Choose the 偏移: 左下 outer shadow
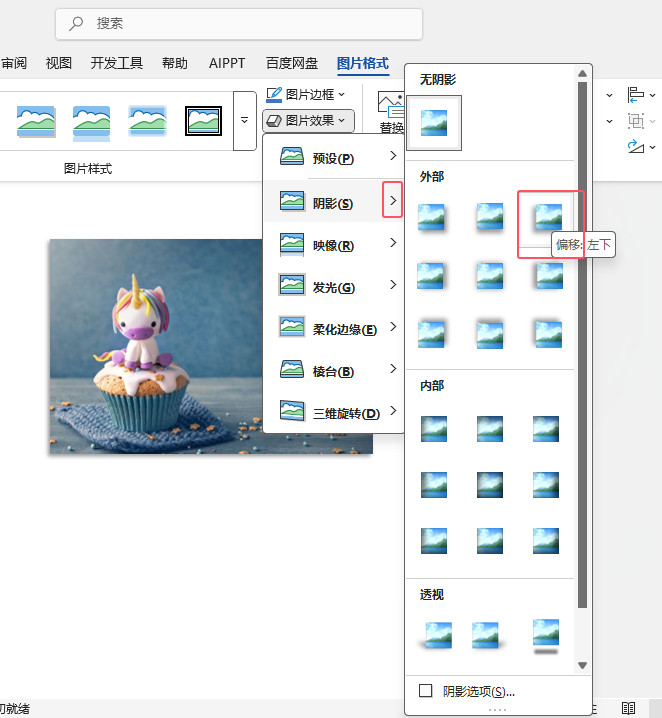662x718 pixels. [x=547, y=218]
